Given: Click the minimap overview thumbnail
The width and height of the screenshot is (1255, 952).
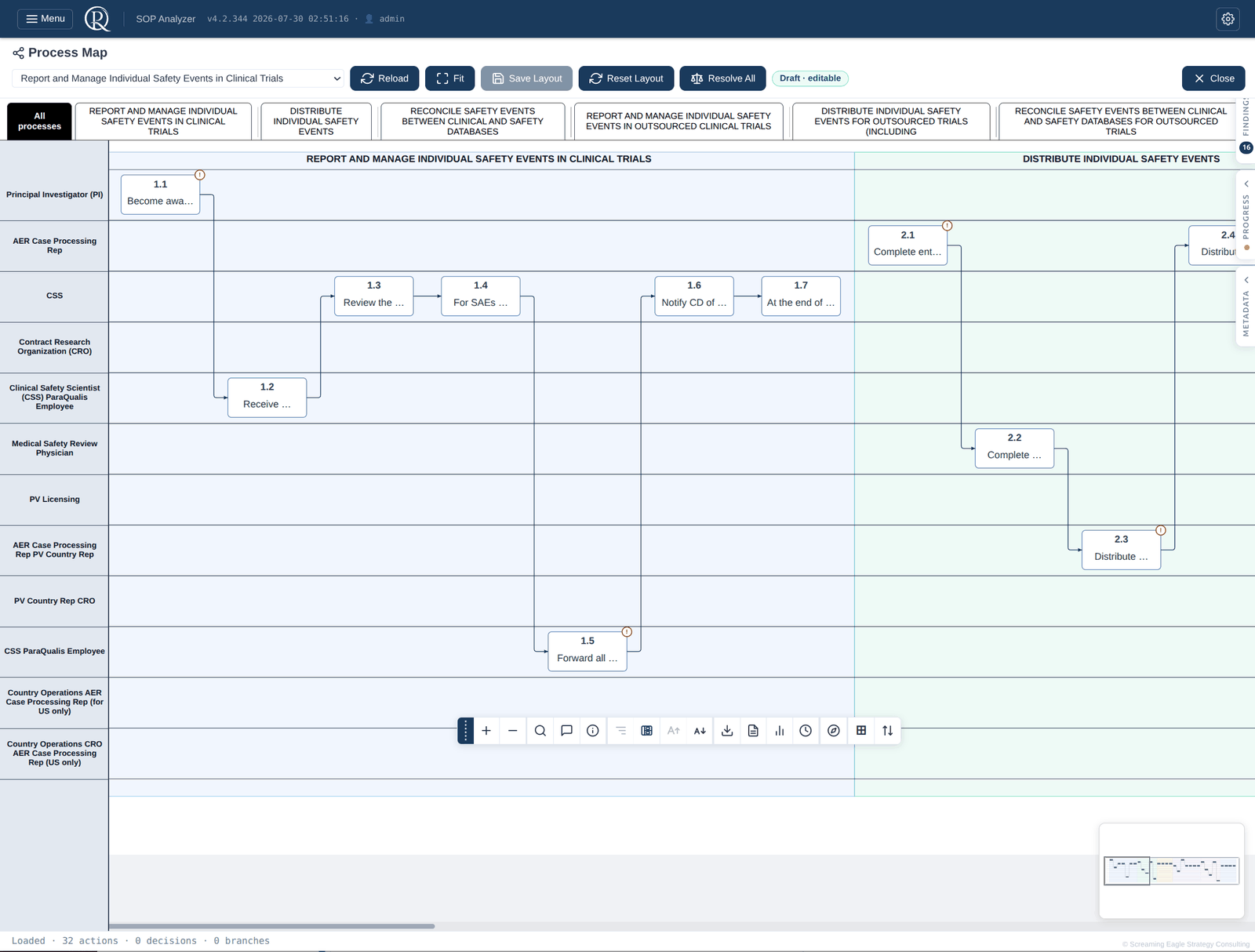Looking at the screenshot, I should pos(1171,870).
